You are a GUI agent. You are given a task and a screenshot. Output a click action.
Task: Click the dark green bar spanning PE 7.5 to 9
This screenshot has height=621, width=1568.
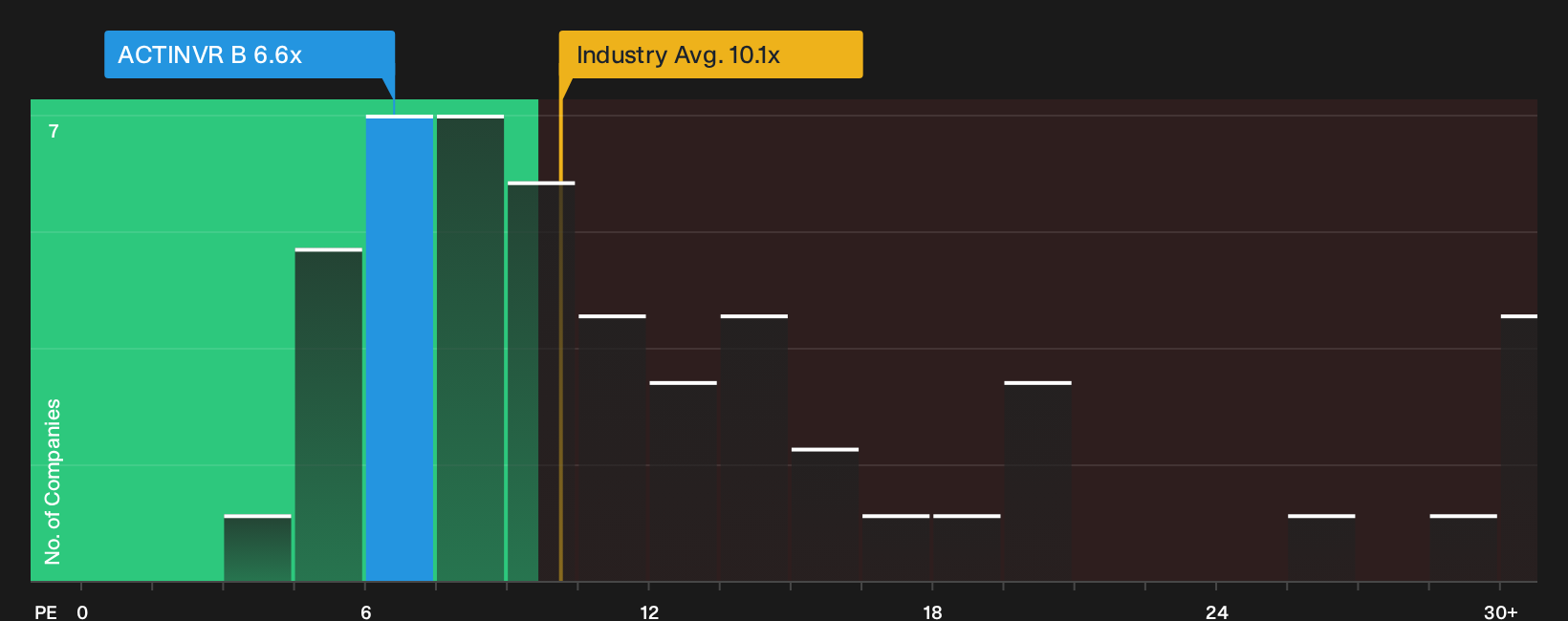coord(470,349)
